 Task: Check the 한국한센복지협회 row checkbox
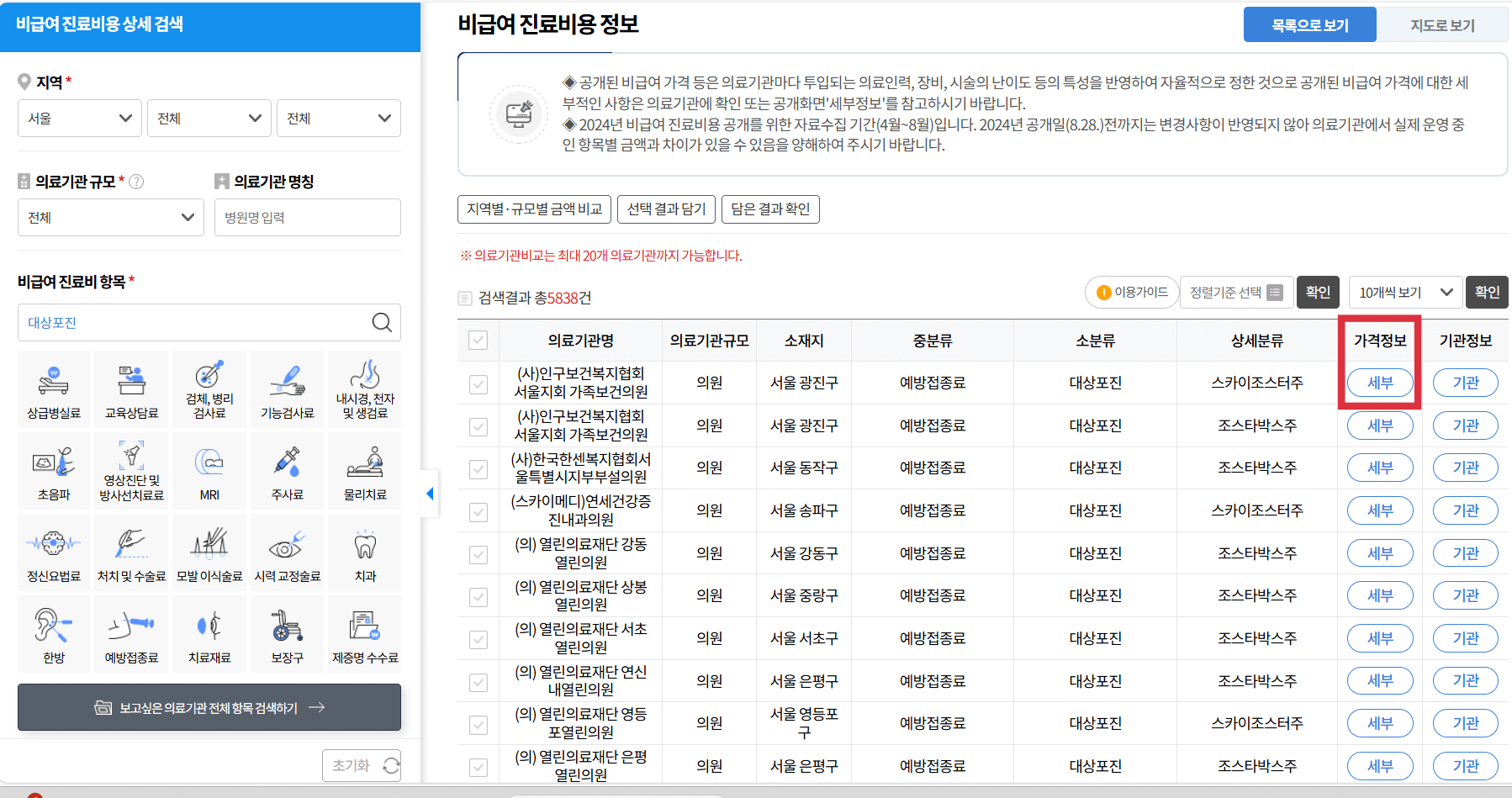[x=478, y=468]
